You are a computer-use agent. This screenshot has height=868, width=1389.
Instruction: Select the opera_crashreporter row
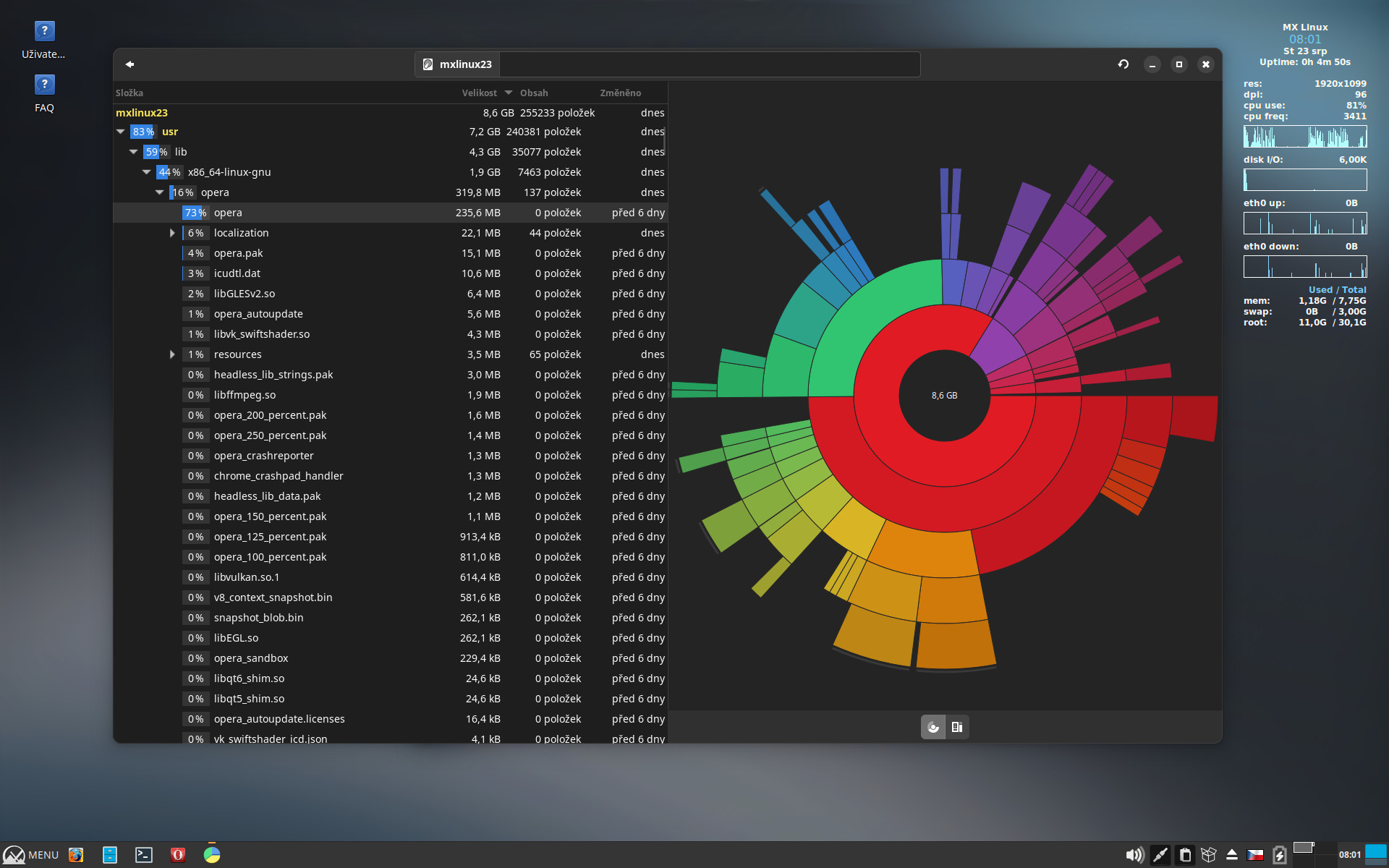[x=390, y=456]
